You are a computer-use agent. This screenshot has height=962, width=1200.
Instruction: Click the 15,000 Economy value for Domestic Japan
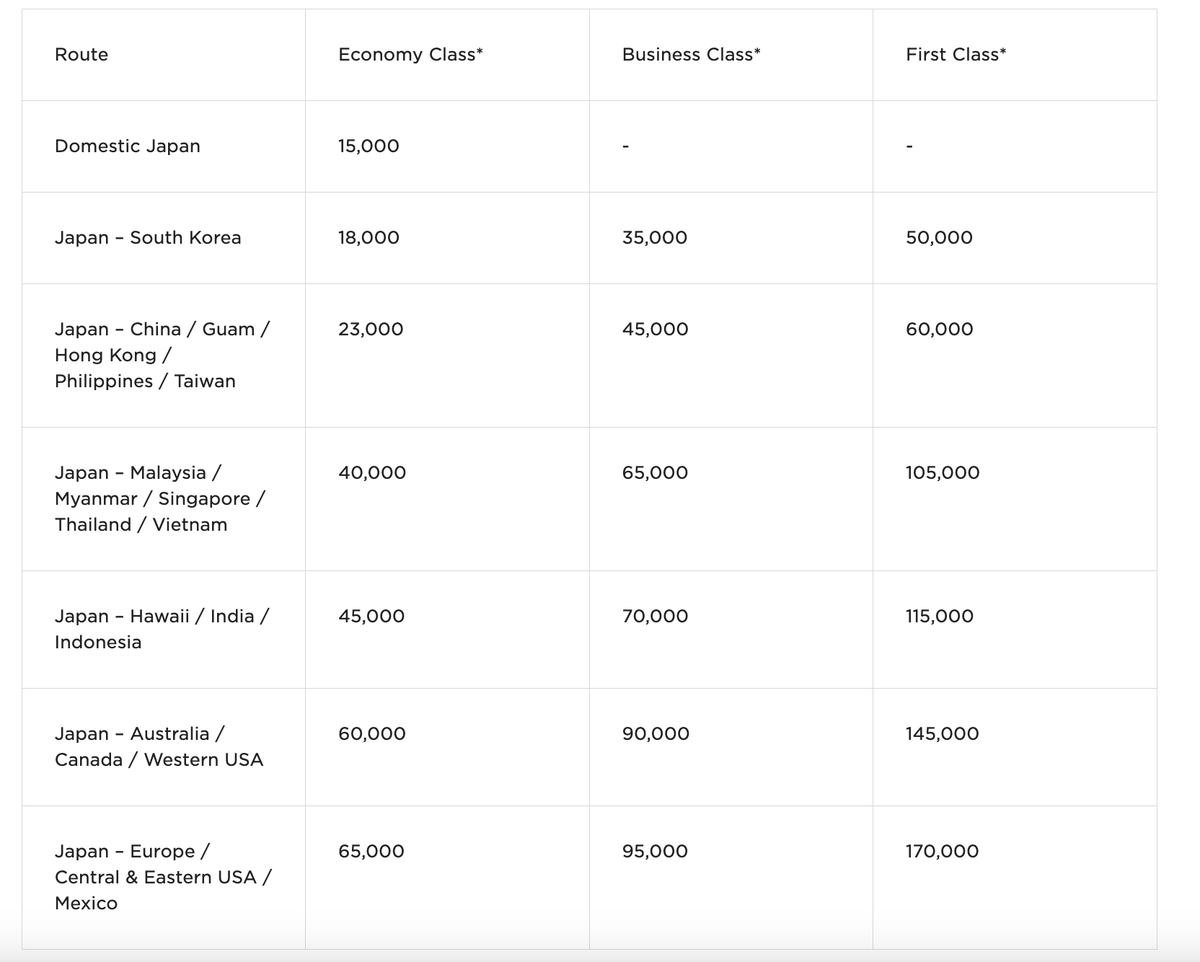tap(368, 146)
